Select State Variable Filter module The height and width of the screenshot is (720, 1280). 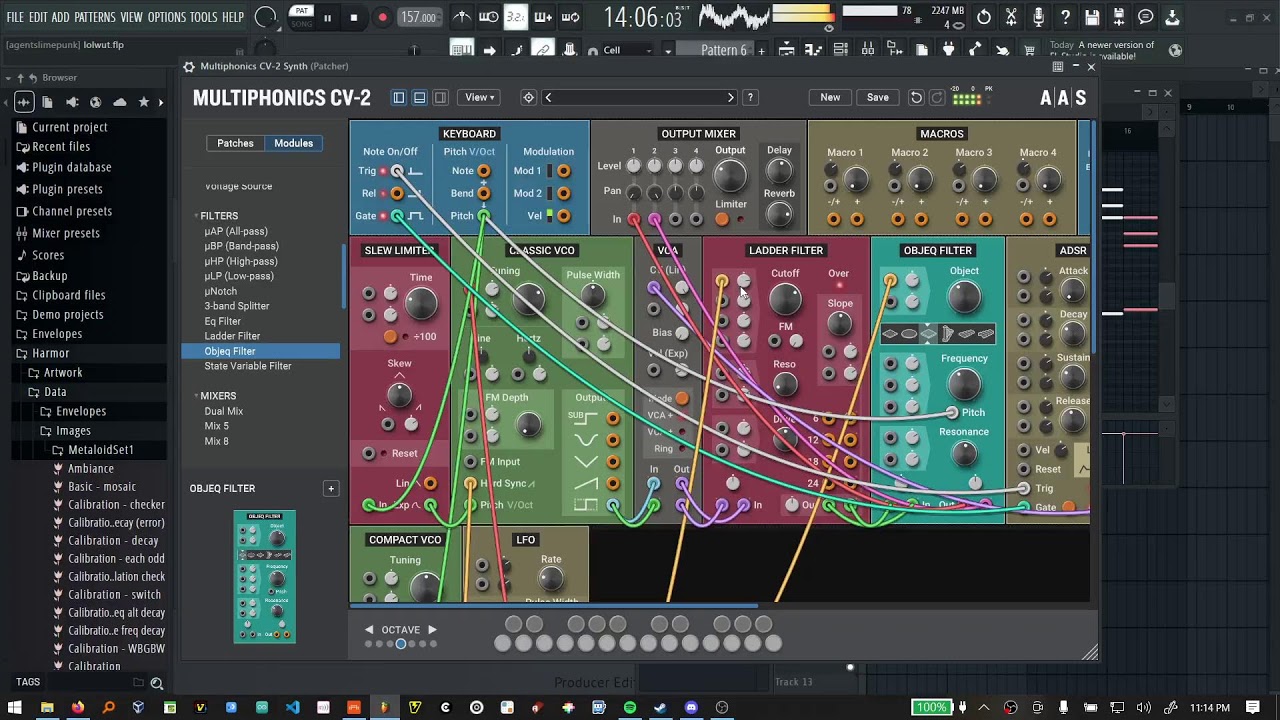(248, 366)
